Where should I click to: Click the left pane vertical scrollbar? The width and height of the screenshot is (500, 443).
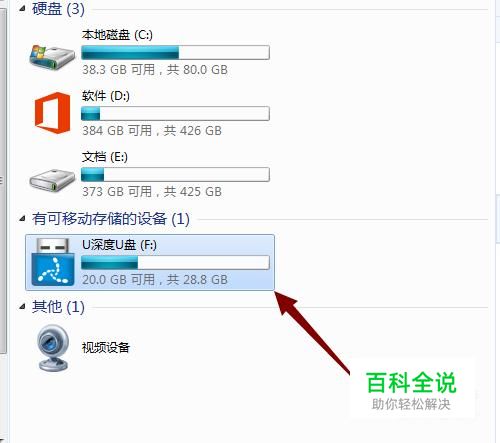tap(3, 180)
